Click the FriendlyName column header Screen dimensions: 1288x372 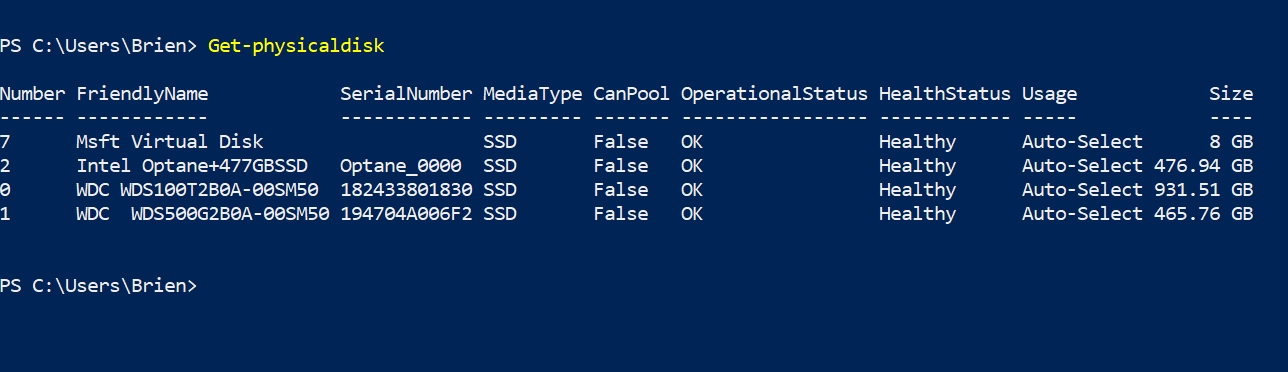coord(142,94)
